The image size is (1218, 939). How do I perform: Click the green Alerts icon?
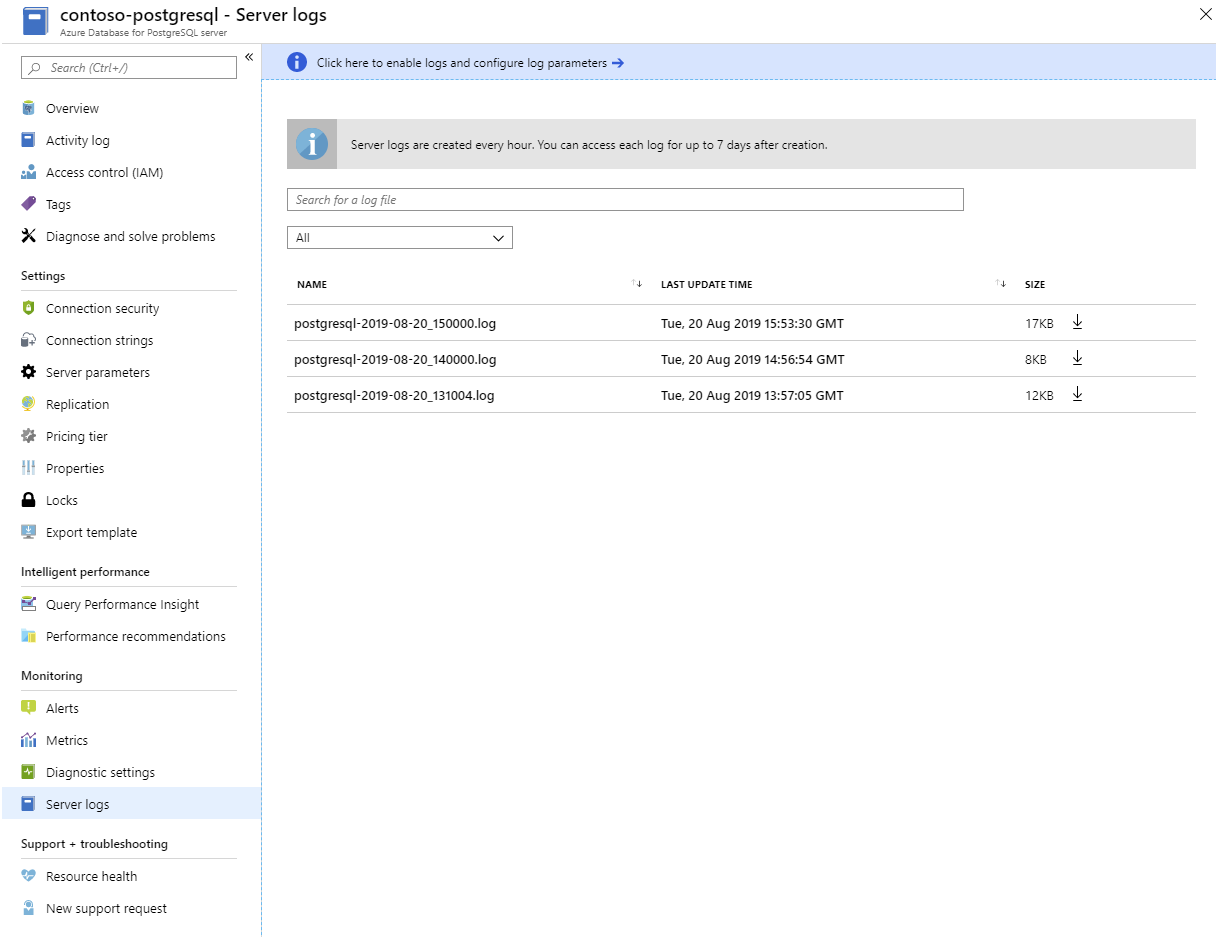tap(28, 708)
